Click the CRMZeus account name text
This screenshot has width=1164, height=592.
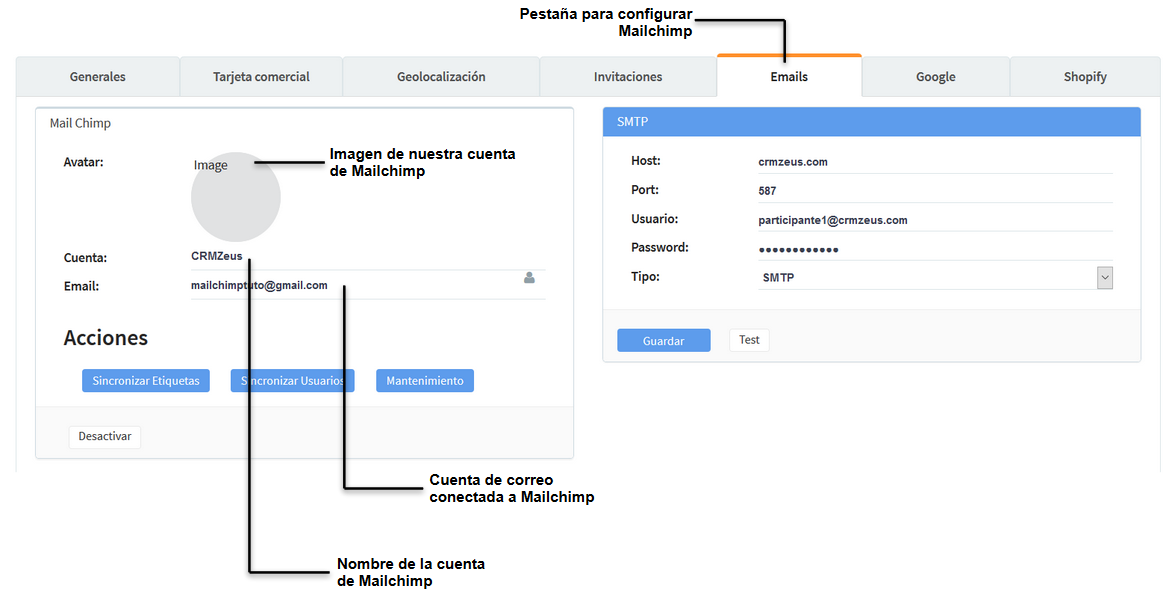217,256
